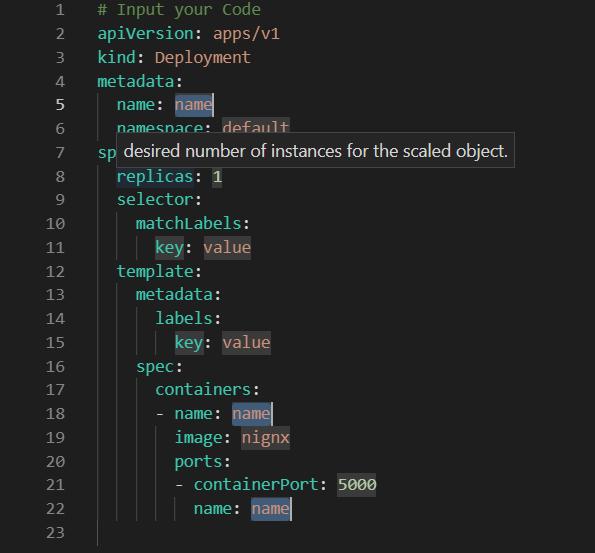Viewport: 595px width, 553px height.
Task: Click the 'replicas' key
Action: [x=155, y=177]
